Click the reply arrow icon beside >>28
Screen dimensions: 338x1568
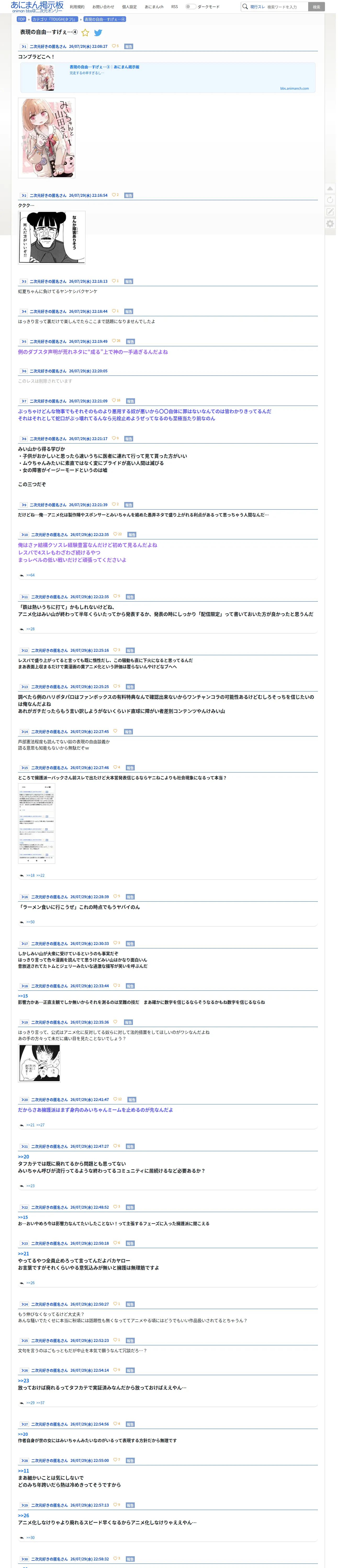(x=22, y=629)
